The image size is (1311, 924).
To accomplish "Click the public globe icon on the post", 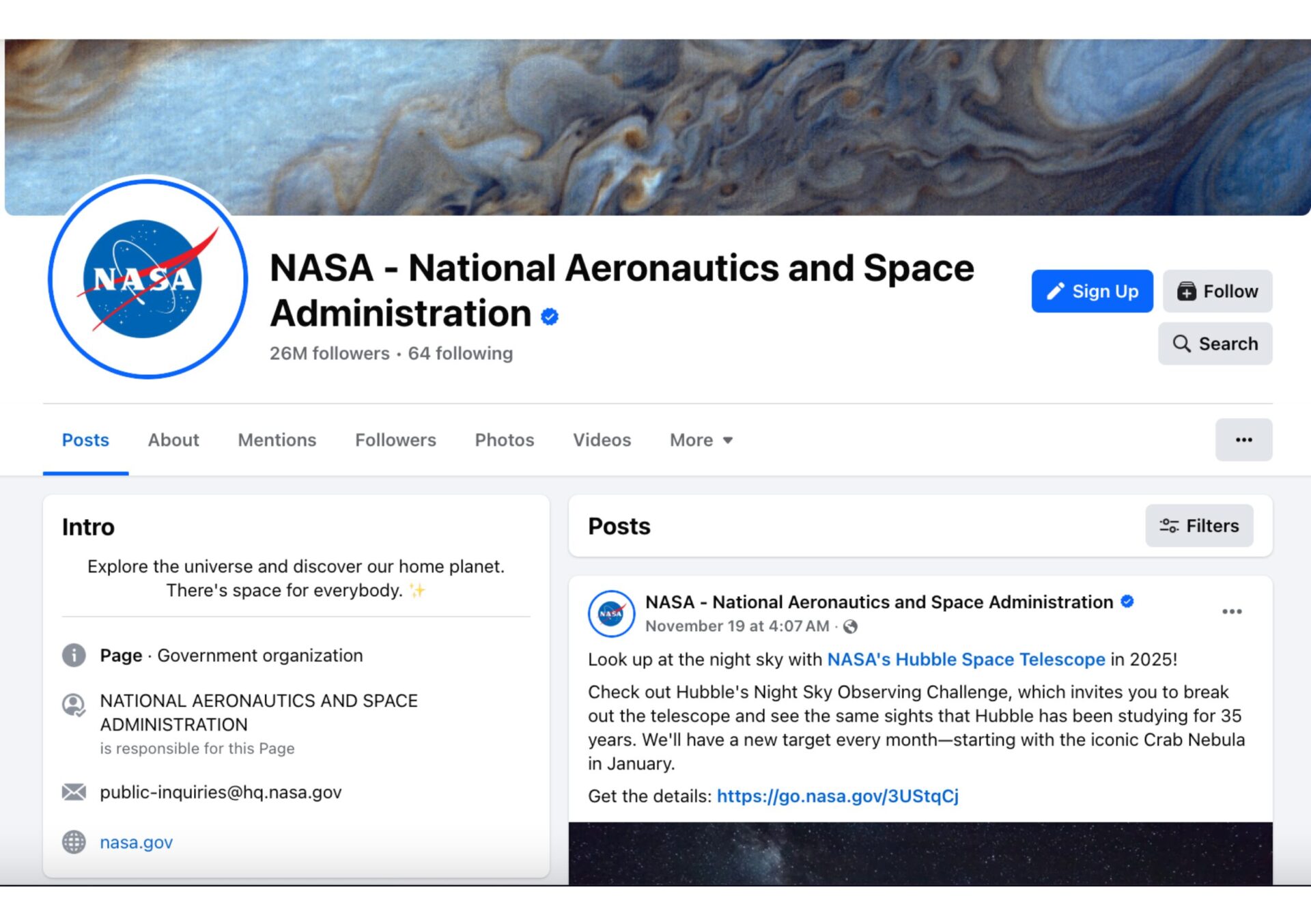I will click(x=850, y=626).
